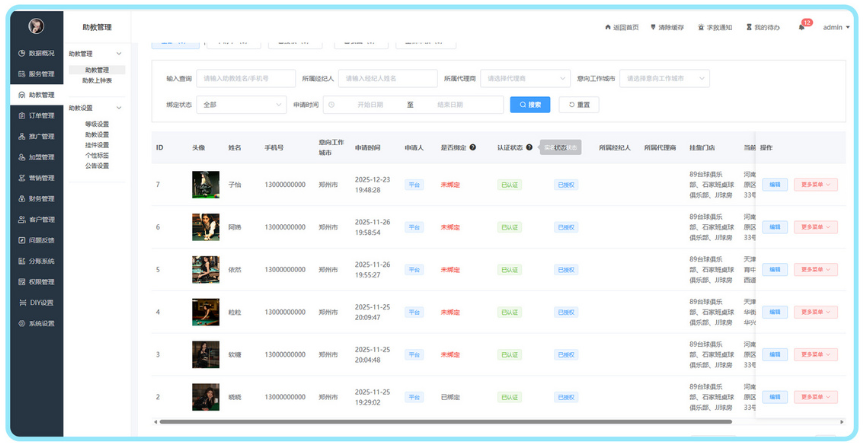Click 编辑 for the 子怡 row
Screen dimensions: 866x443
coord(774,185)
